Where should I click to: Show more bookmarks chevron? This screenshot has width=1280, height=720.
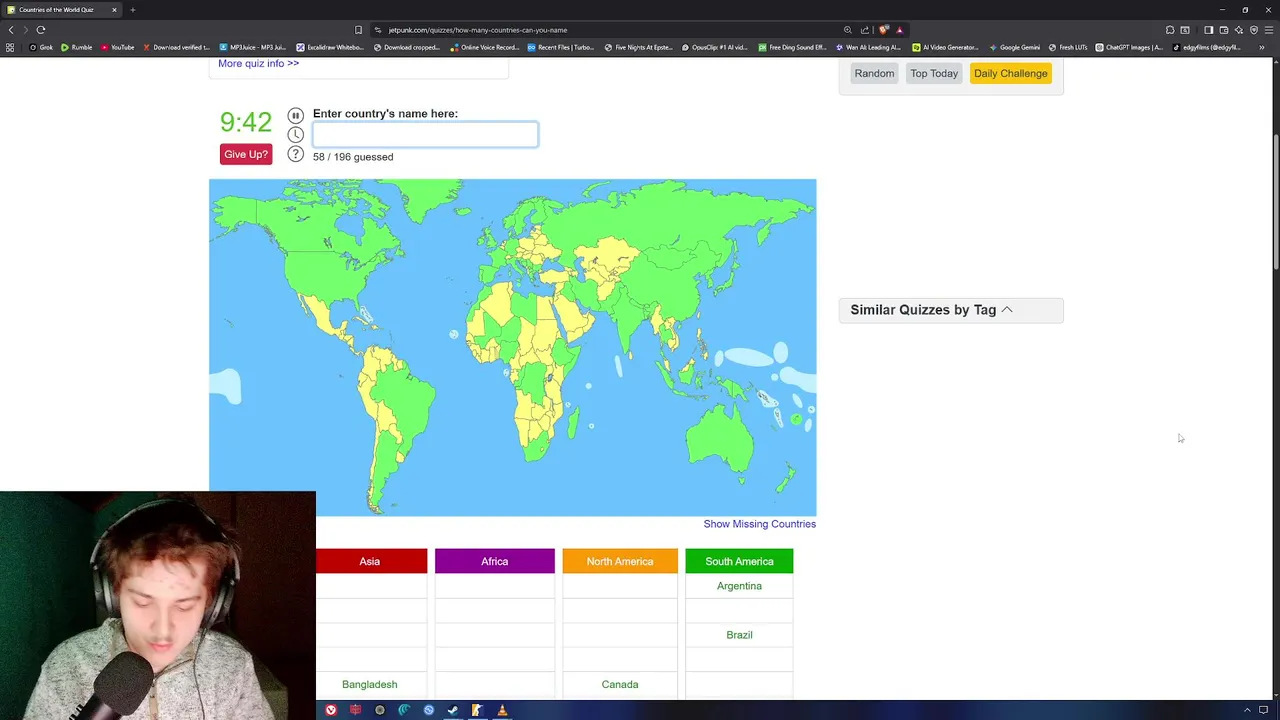tap(1262, 47)
